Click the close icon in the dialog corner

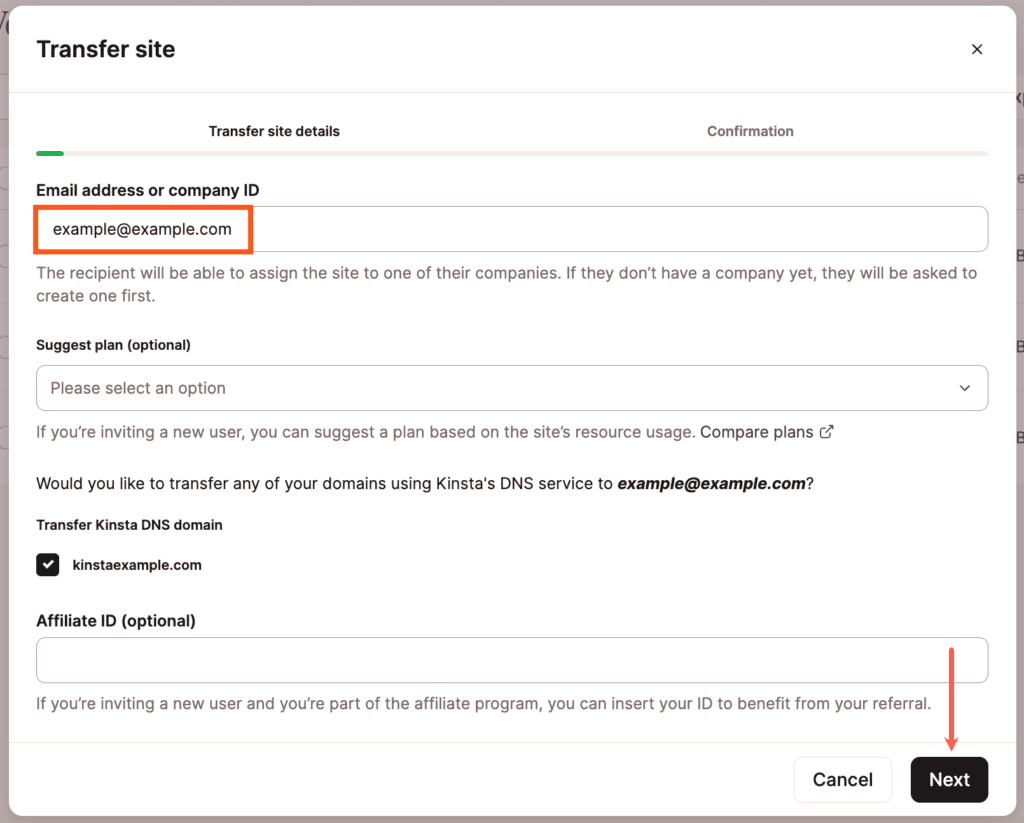tap(977, 48)
